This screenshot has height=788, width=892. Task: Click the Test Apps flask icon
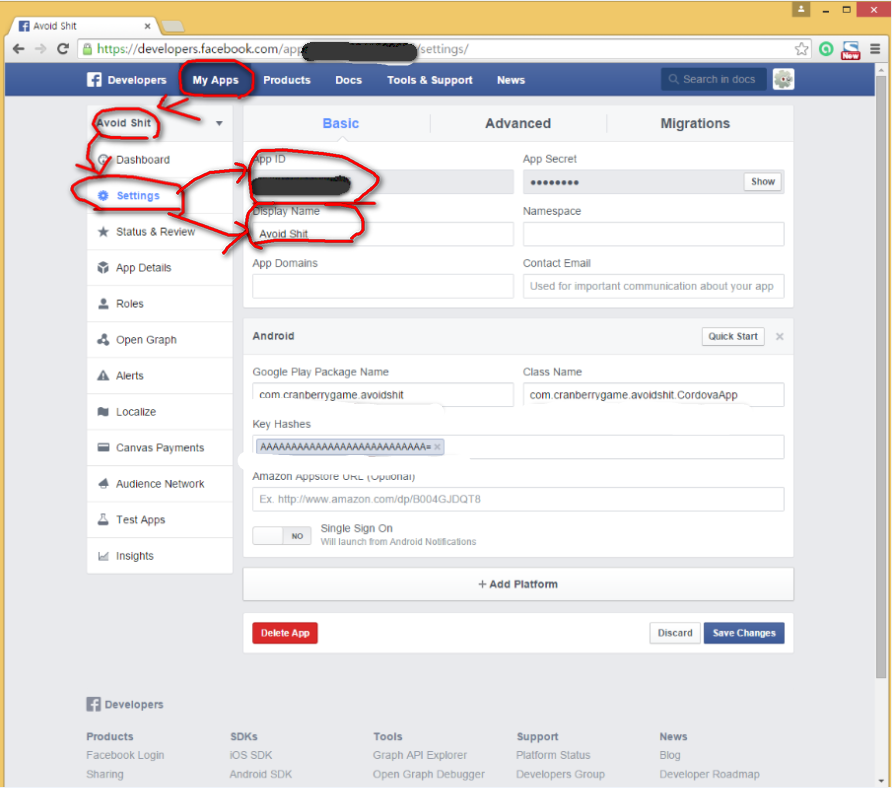coord(103,519)
